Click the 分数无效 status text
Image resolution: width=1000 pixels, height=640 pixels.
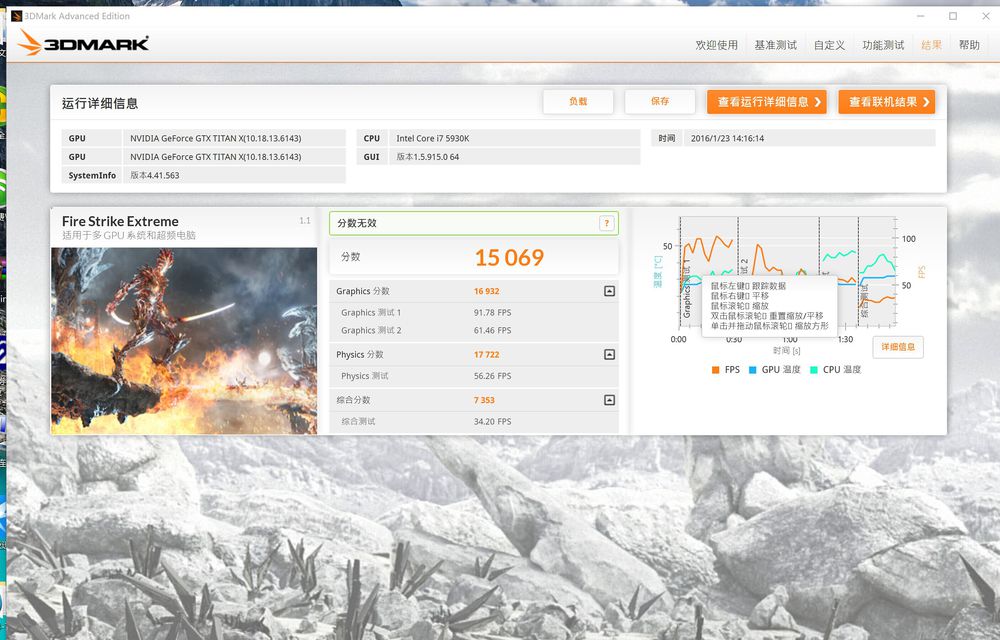pos(357,223)
